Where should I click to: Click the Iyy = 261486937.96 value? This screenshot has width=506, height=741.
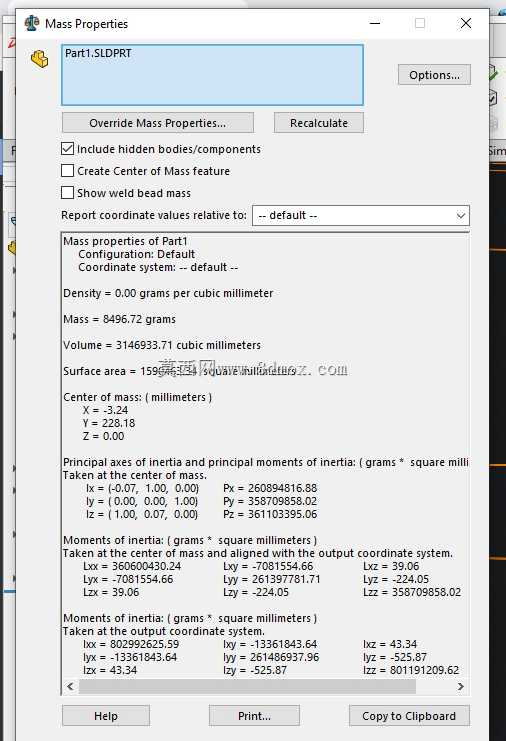[271, 657]
